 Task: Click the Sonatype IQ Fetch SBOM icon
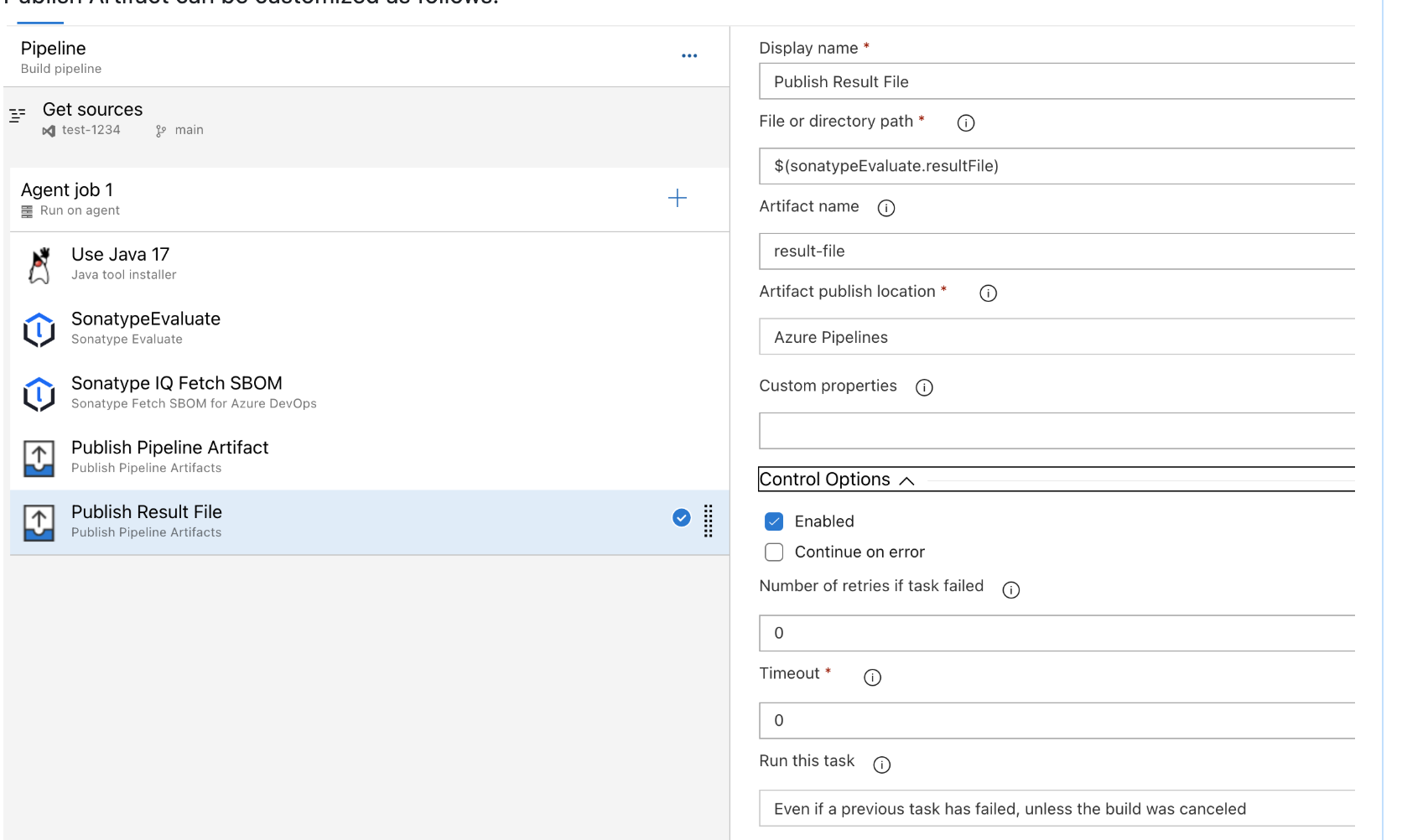(39, 394)
